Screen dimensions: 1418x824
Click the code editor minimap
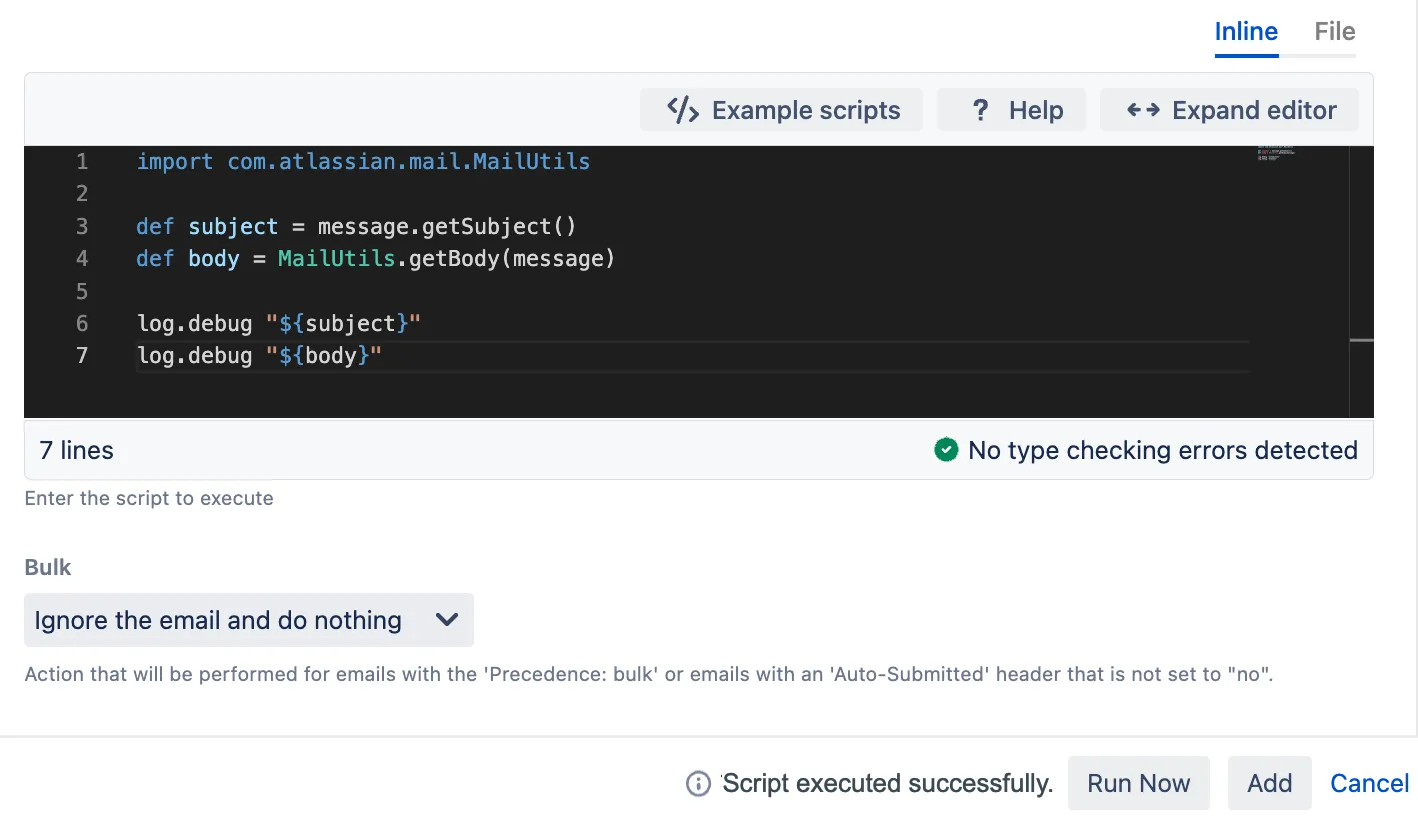tap(1276, 154)
